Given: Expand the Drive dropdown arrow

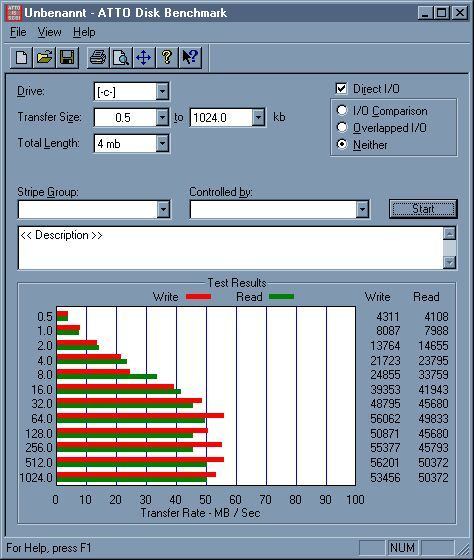Looking at the screenshot, I should [x=162, y=91].
